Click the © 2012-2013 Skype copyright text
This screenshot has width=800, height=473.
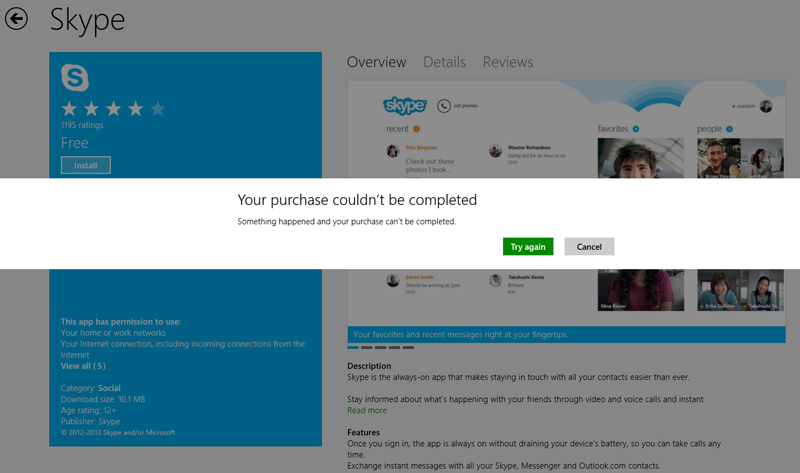[x=118, y=433]
